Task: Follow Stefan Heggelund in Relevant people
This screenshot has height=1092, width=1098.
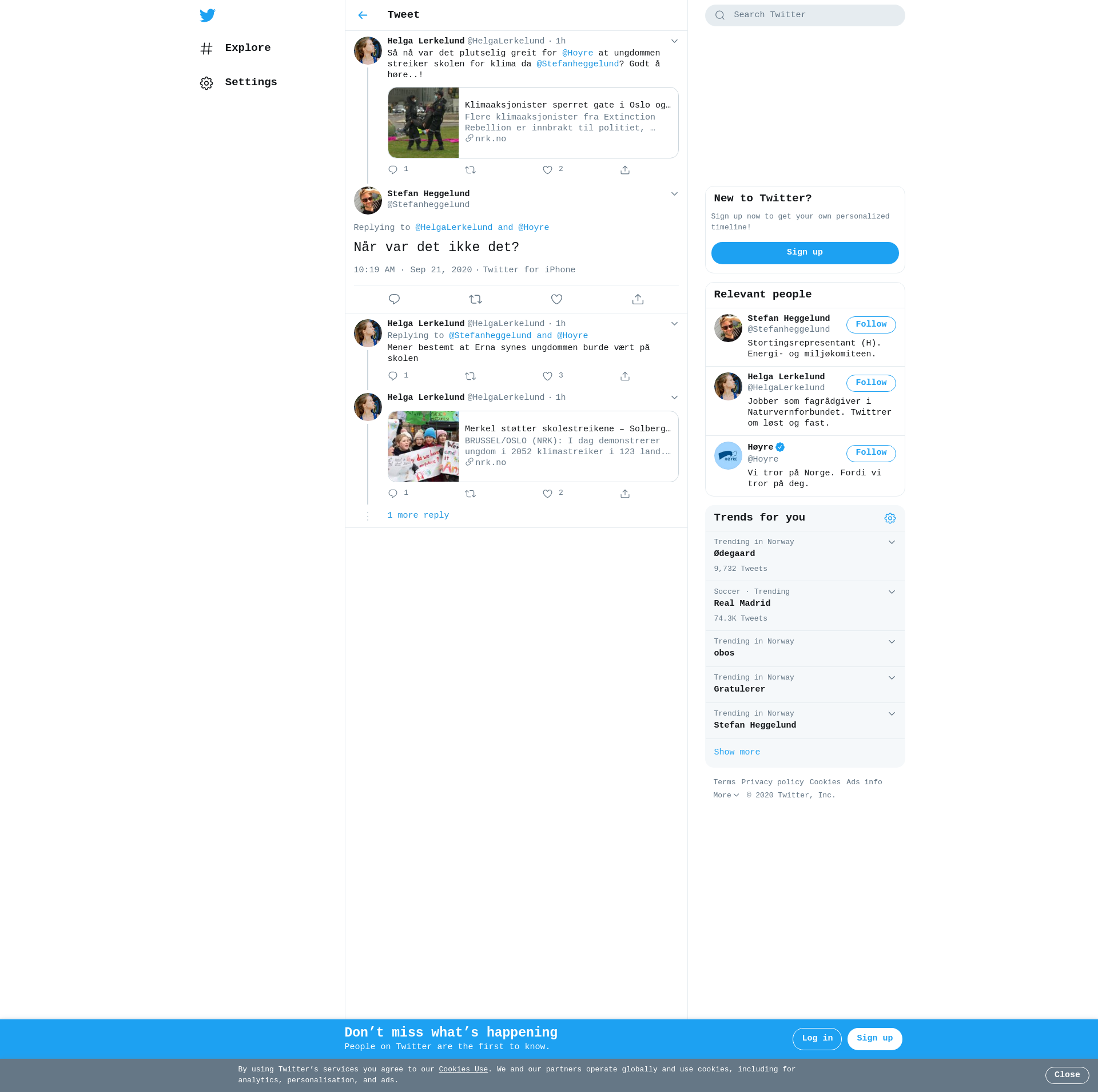Action: 870,324
